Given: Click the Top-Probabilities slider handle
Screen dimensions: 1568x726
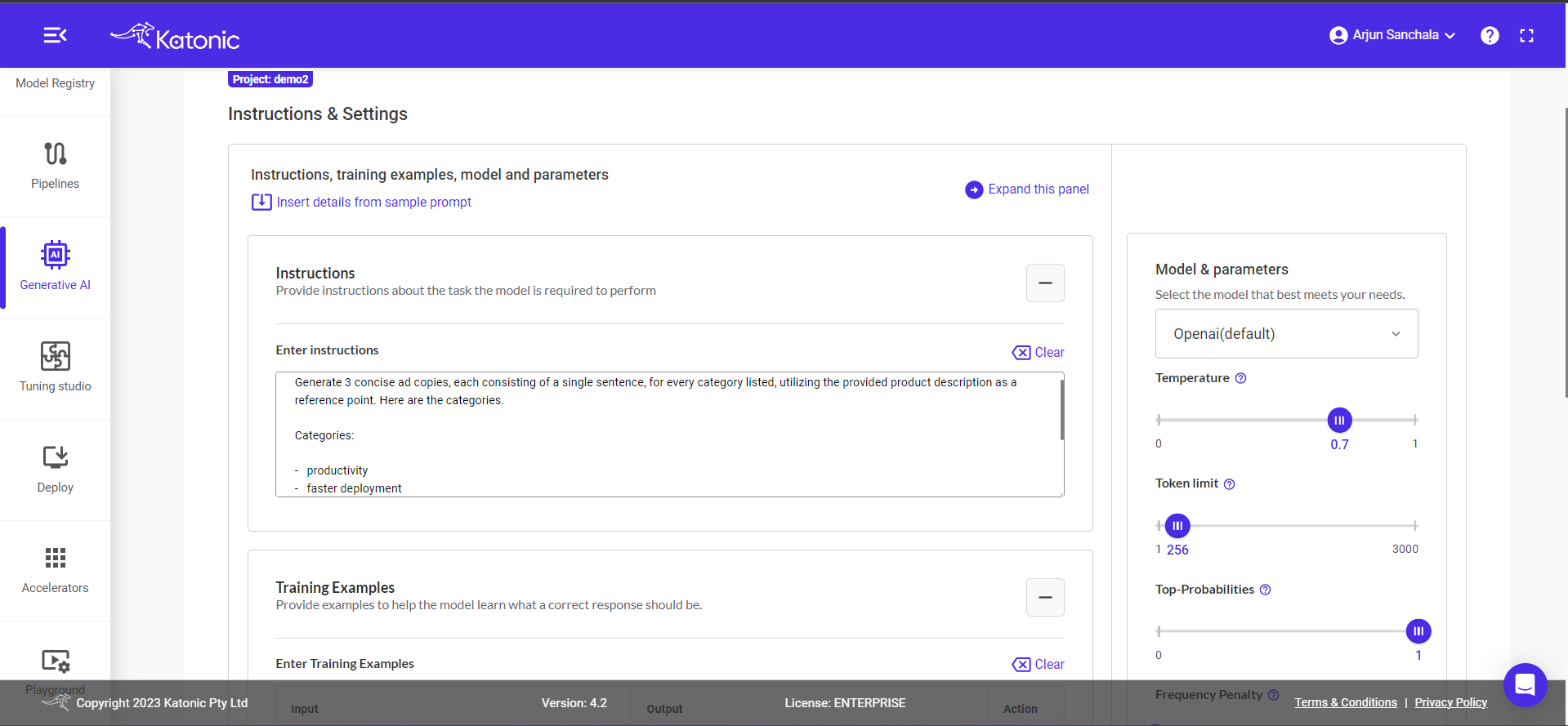Looking at the screenshot, I should (x=1418, y=630).
